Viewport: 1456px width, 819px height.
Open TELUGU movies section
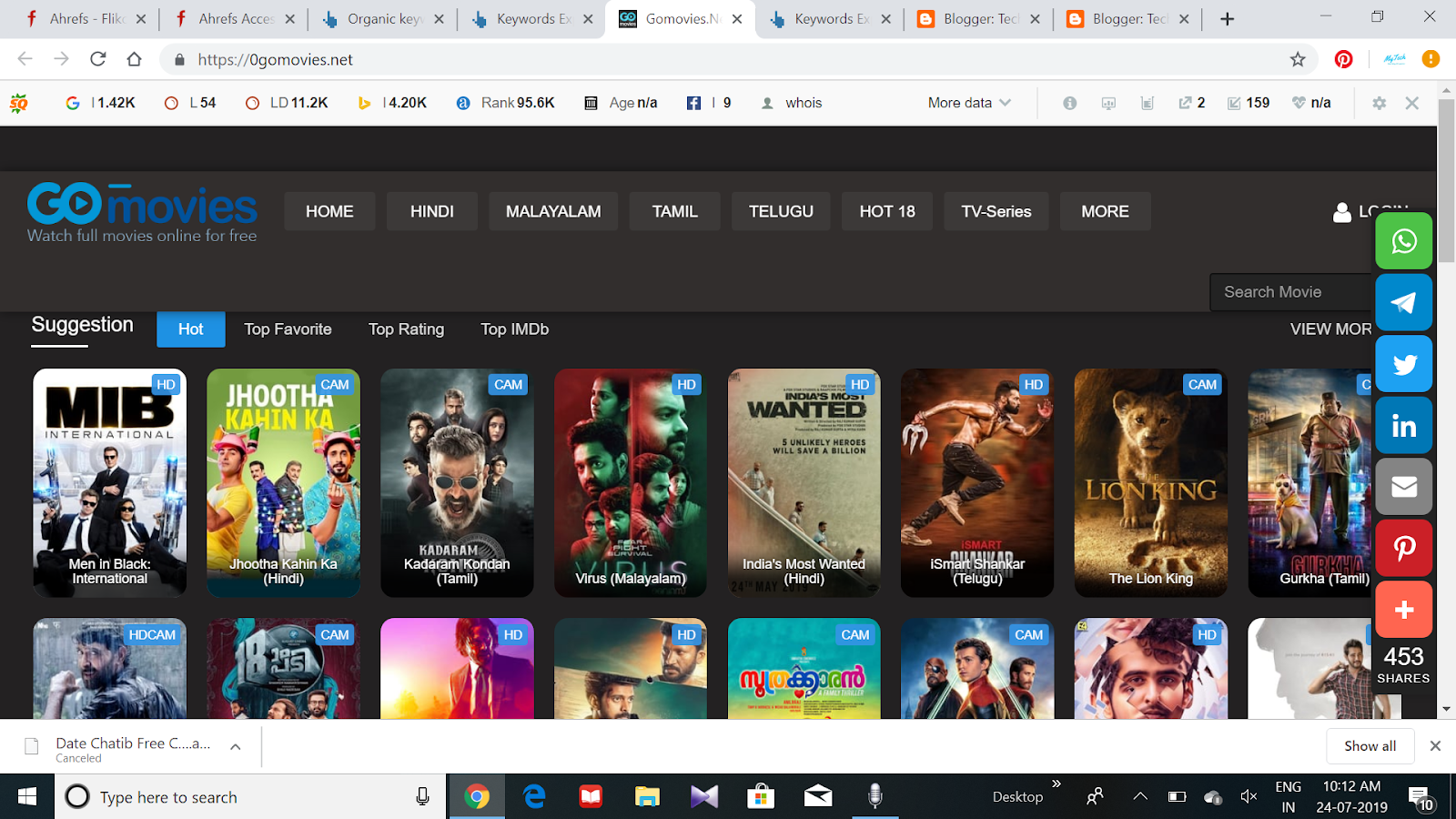tap(781, 211)
